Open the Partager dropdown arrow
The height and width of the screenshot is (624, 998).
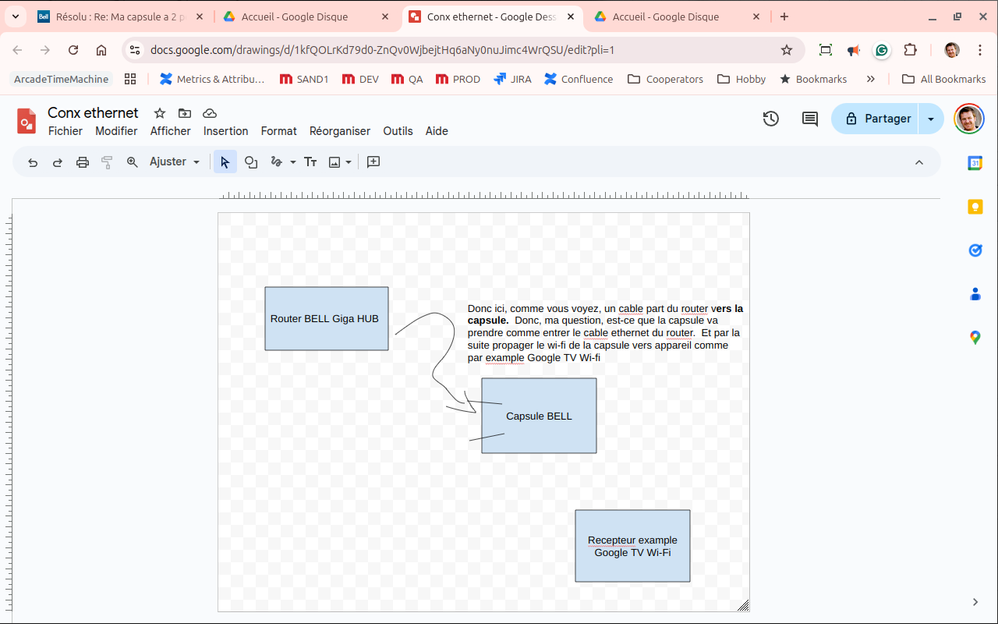(x=929, y=118)
